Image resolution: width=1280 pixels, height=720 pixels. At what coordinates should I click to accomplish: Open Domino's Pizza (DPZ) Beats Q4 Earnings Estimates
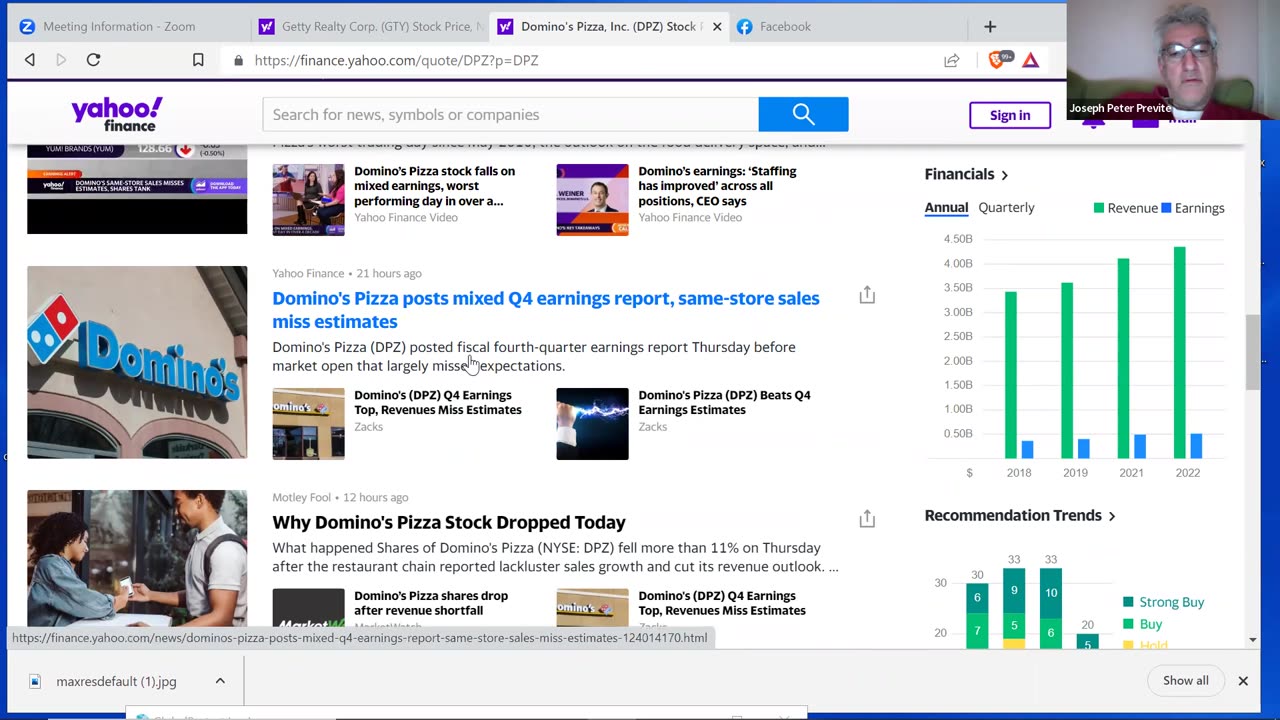(725, 402)
